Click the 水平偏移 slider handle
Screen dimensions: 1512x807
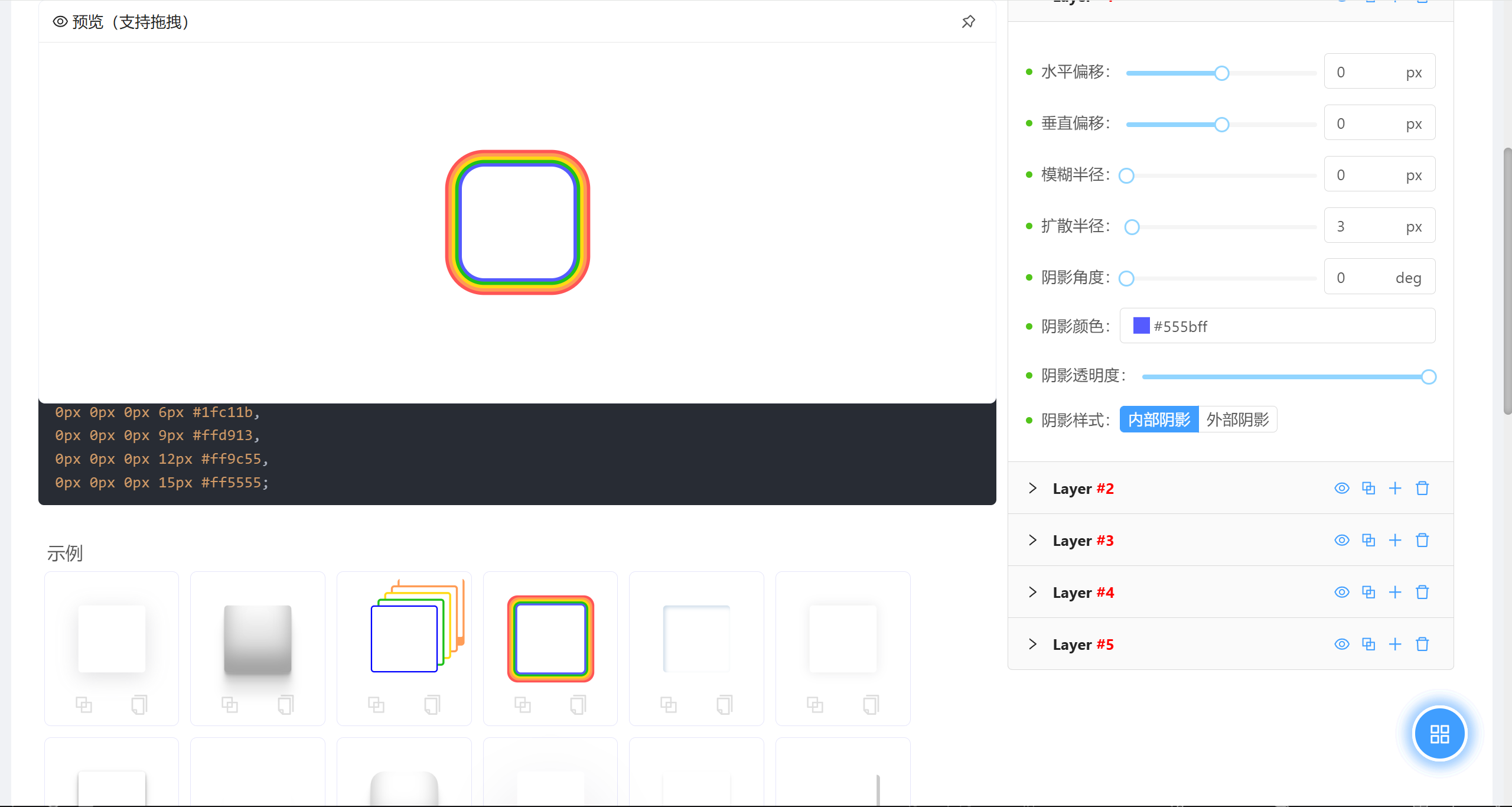coord(1221,73)
